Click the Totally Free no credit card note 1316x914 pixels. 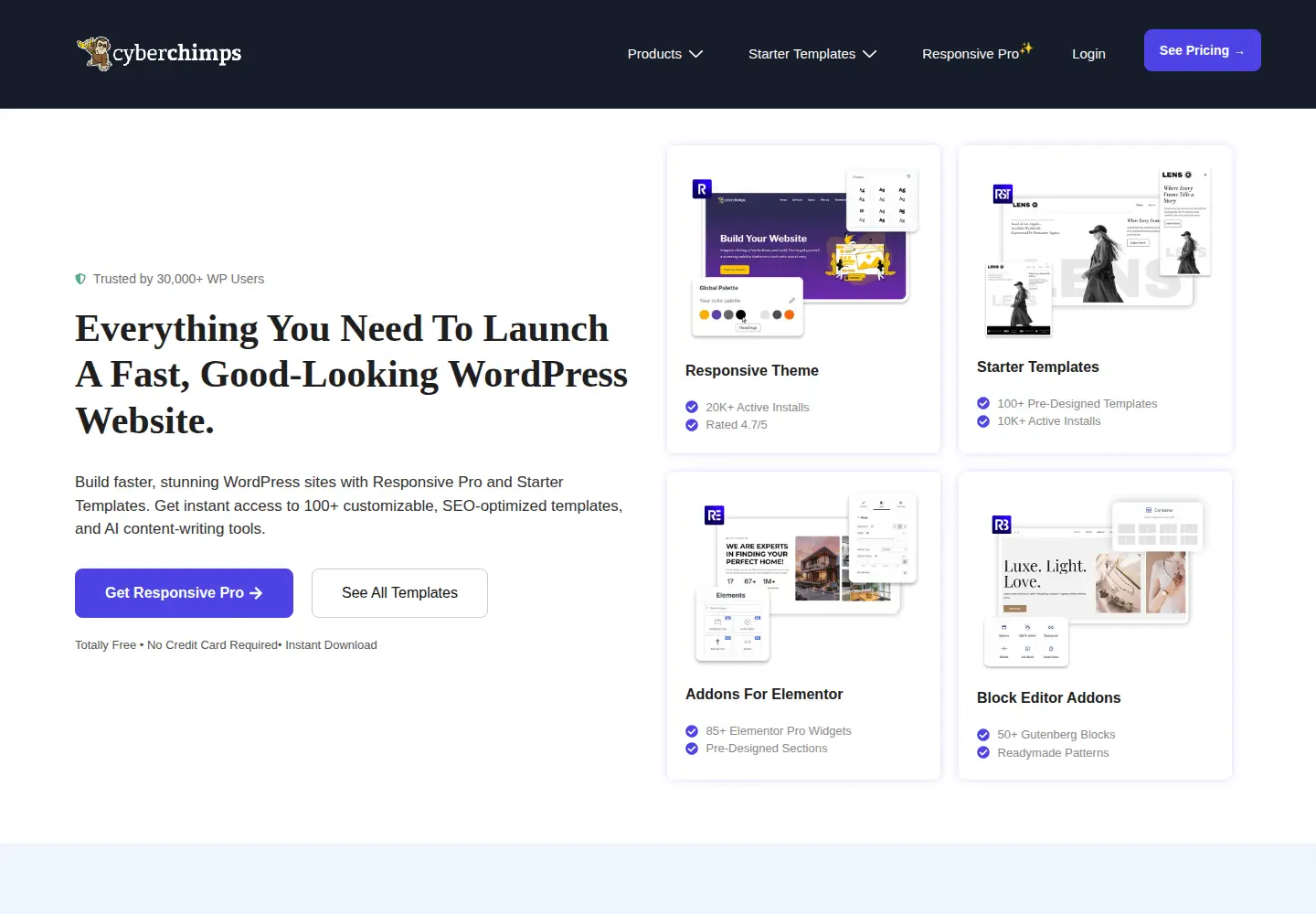tap(226, 645)
